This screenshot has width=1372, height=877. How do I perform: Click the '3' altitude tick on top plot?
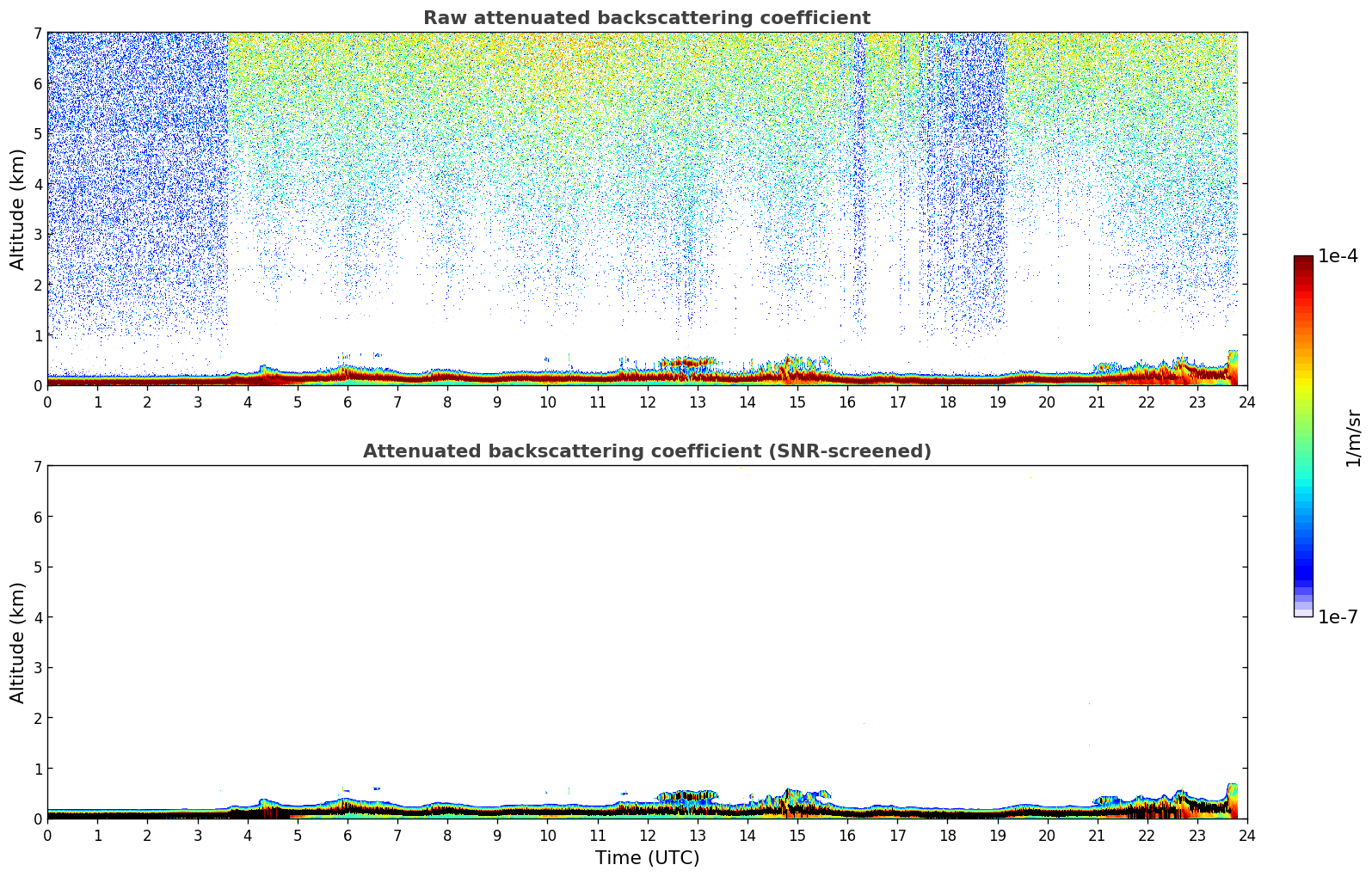point(37,235)
